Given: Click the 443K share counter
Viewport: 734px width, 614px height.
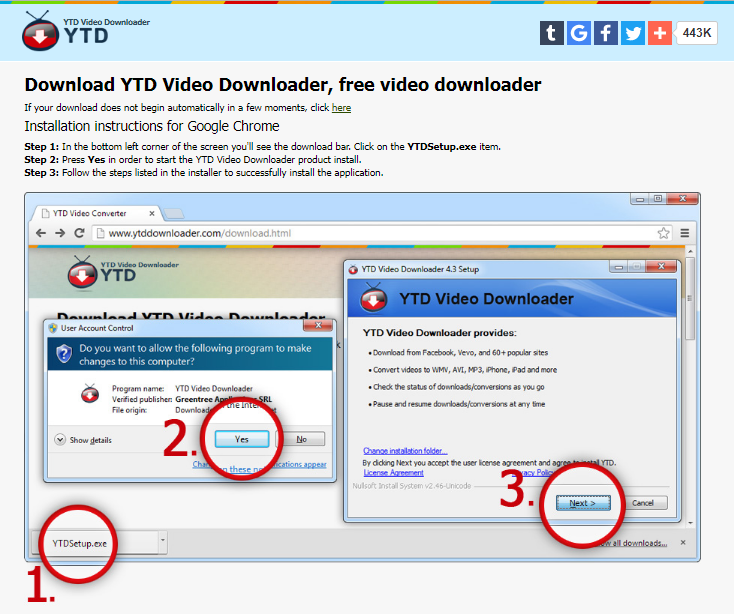Looking at the screenshot, I should coord(697,33).
